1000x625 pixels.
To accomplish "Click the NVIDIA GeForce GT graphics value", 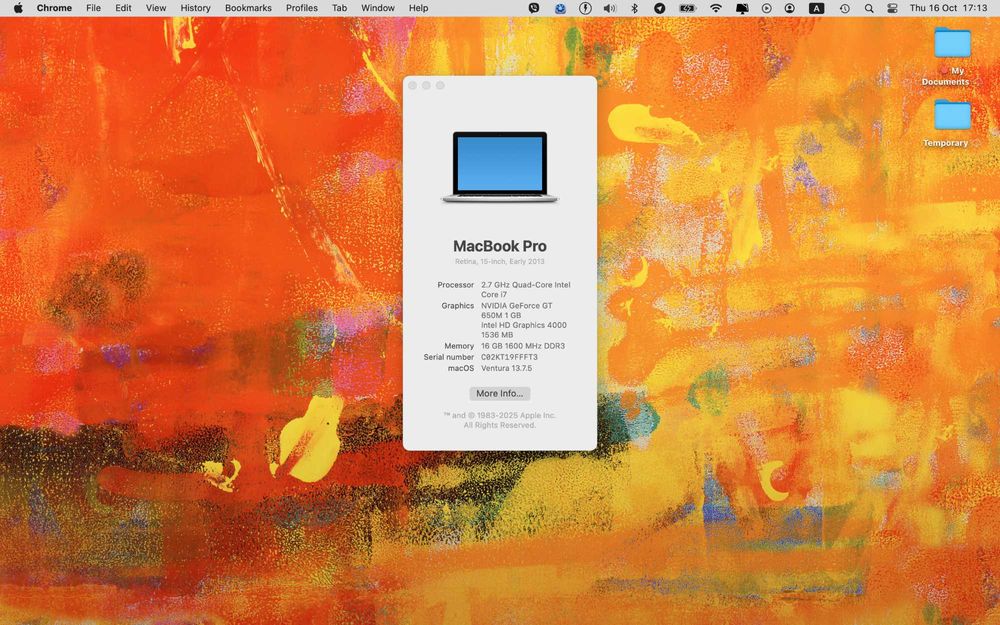I will click(517, 311).
